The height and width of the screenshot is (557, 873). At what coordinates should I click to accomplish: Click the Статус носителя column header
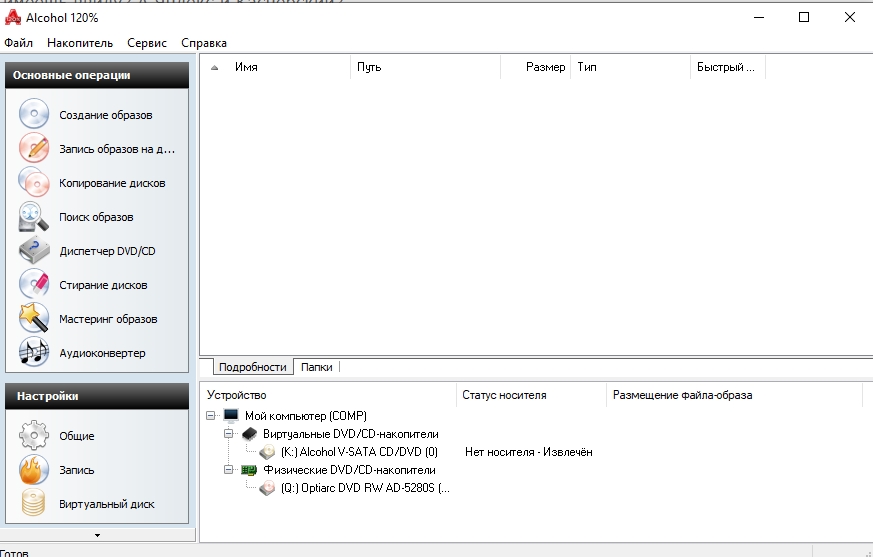(x=531, y=395)
